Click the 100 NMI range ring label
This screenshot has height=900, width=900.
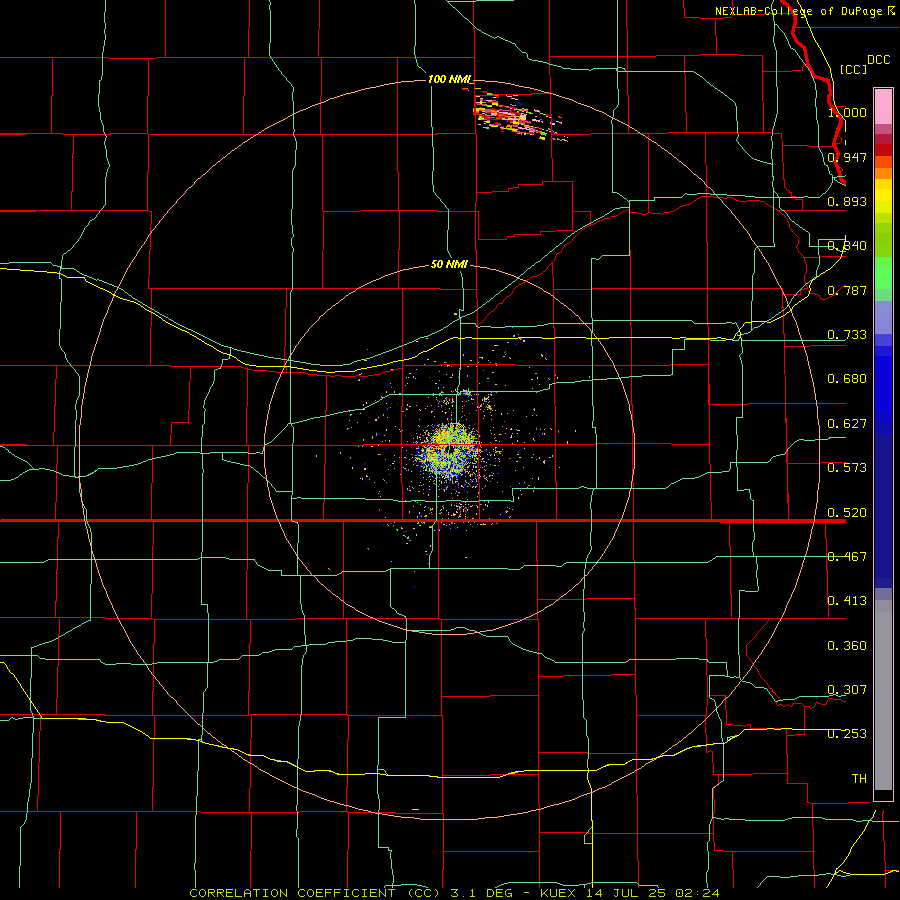(x=449, y=79)
